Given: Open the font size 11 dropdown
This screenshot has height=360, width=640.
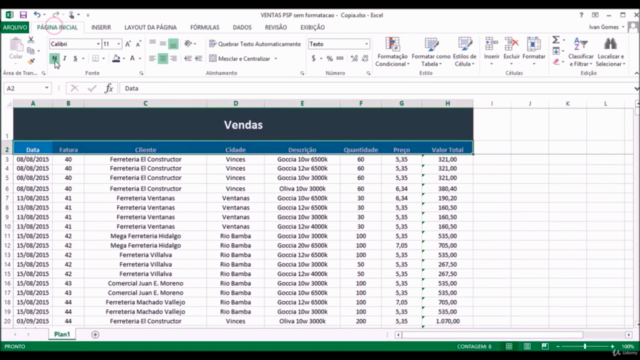Looking at the screenshot, I should [118, 44].
